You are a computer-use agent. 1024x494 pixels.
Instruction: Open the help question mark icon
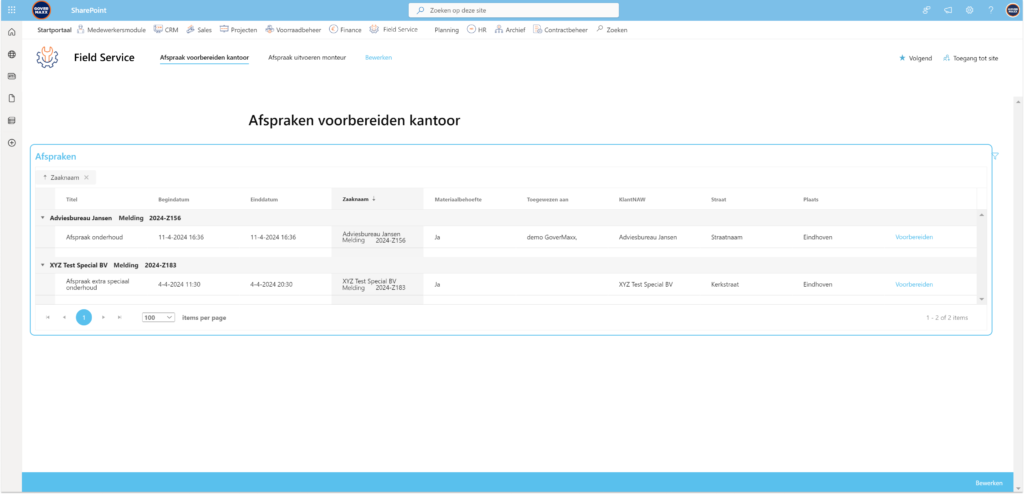click(990, 10)
